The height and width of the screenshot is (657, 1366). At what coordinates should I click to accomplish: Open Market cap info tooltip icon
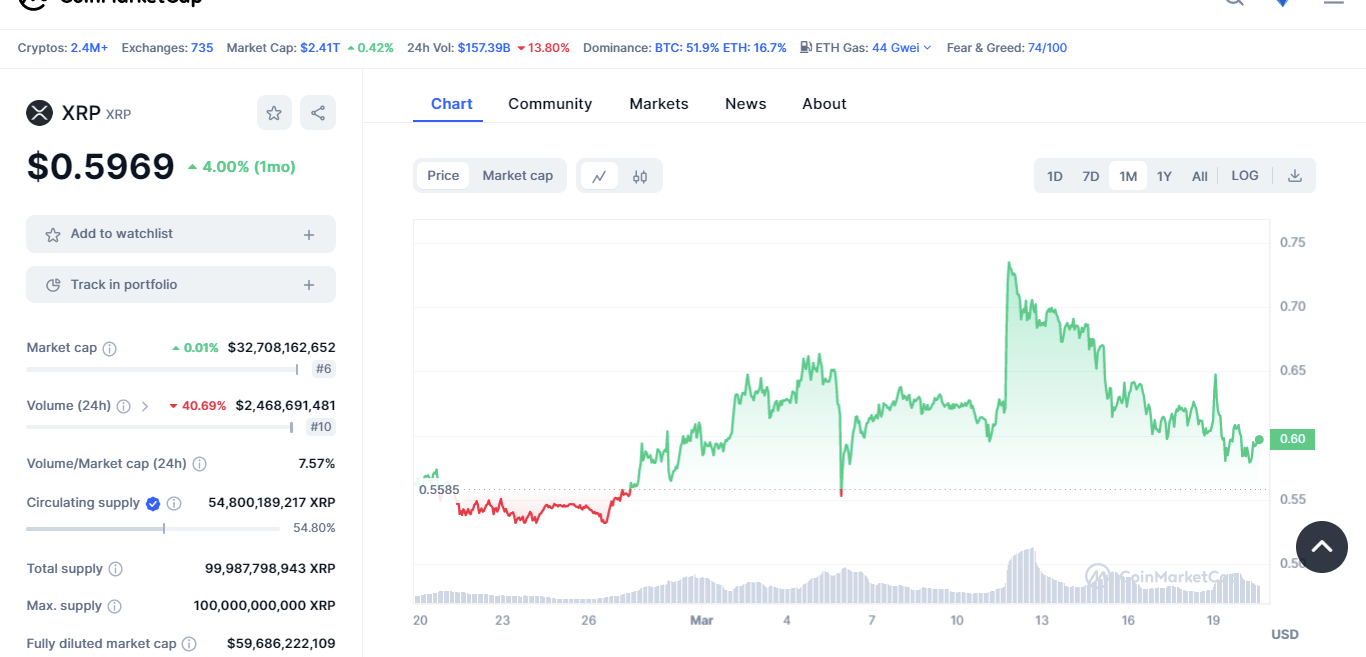(110, 349)
